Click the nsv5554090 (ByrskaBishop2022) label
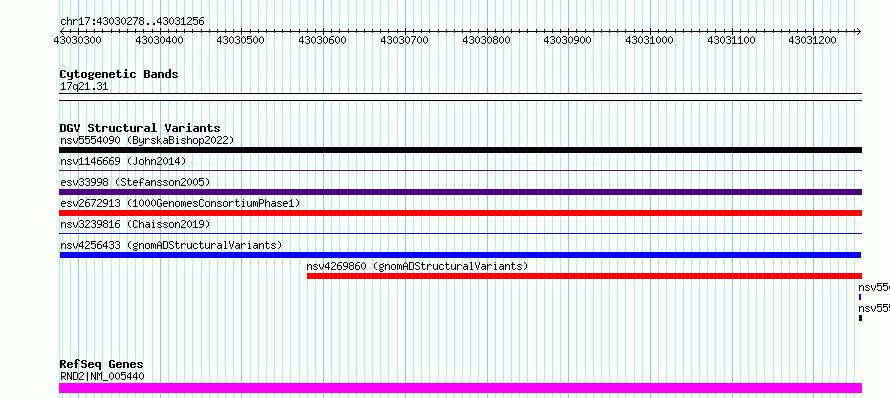Image resolution: width=890 pixels, height=398 pixels. coord(147,140)
